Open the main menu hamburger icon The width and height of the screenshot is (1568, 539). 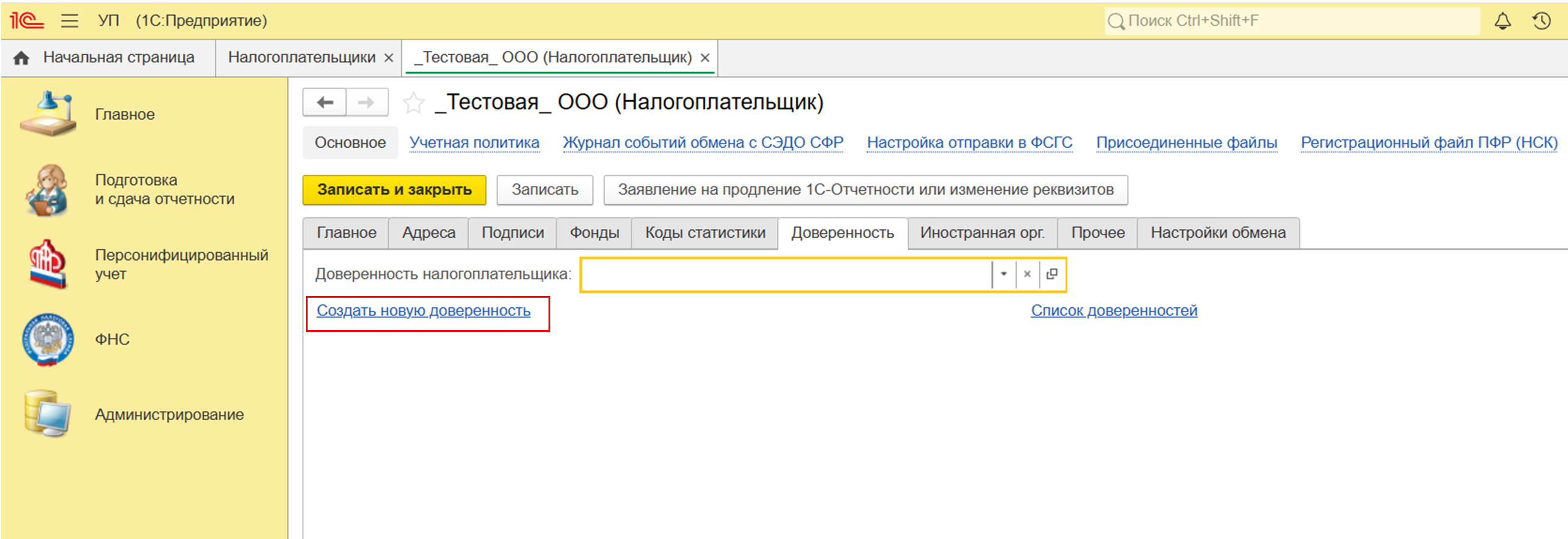point(70,21)
